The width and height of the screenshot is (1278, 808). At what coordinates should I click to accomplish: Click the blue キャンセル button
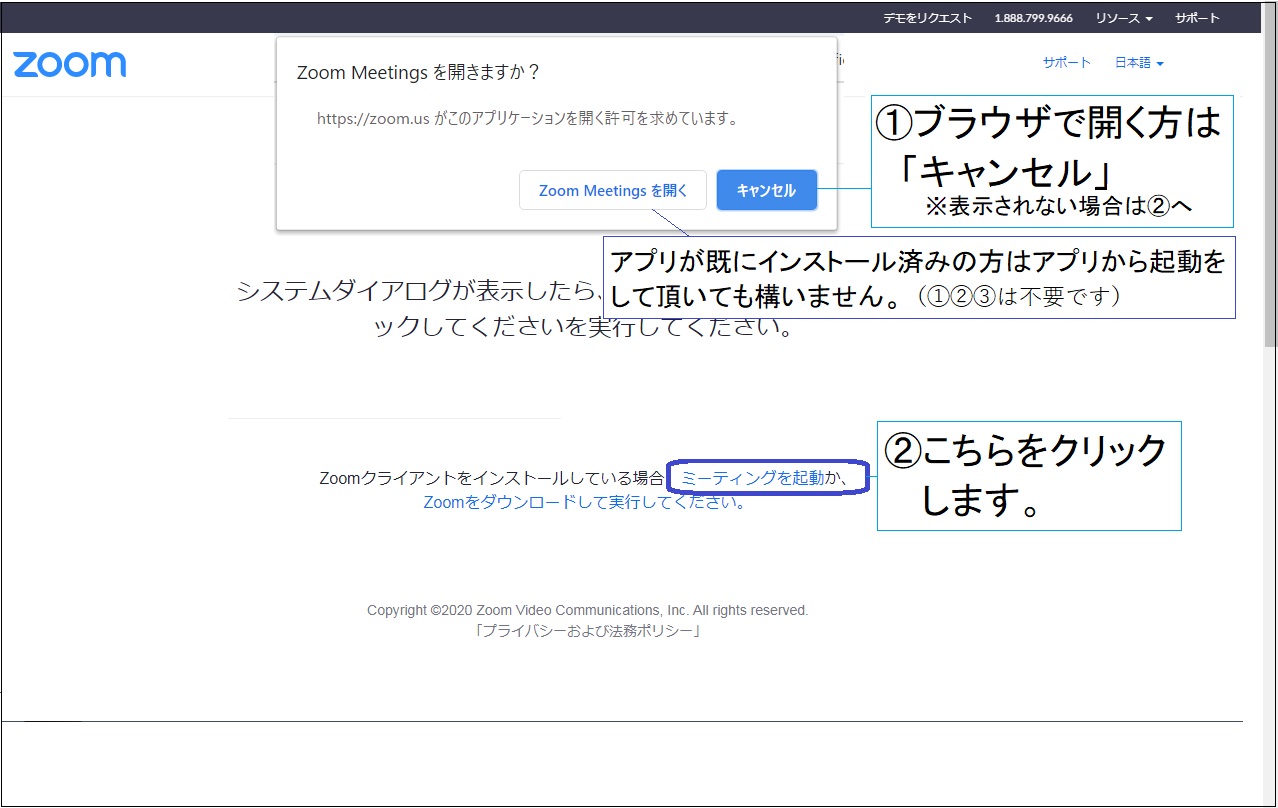pos(766,190)
